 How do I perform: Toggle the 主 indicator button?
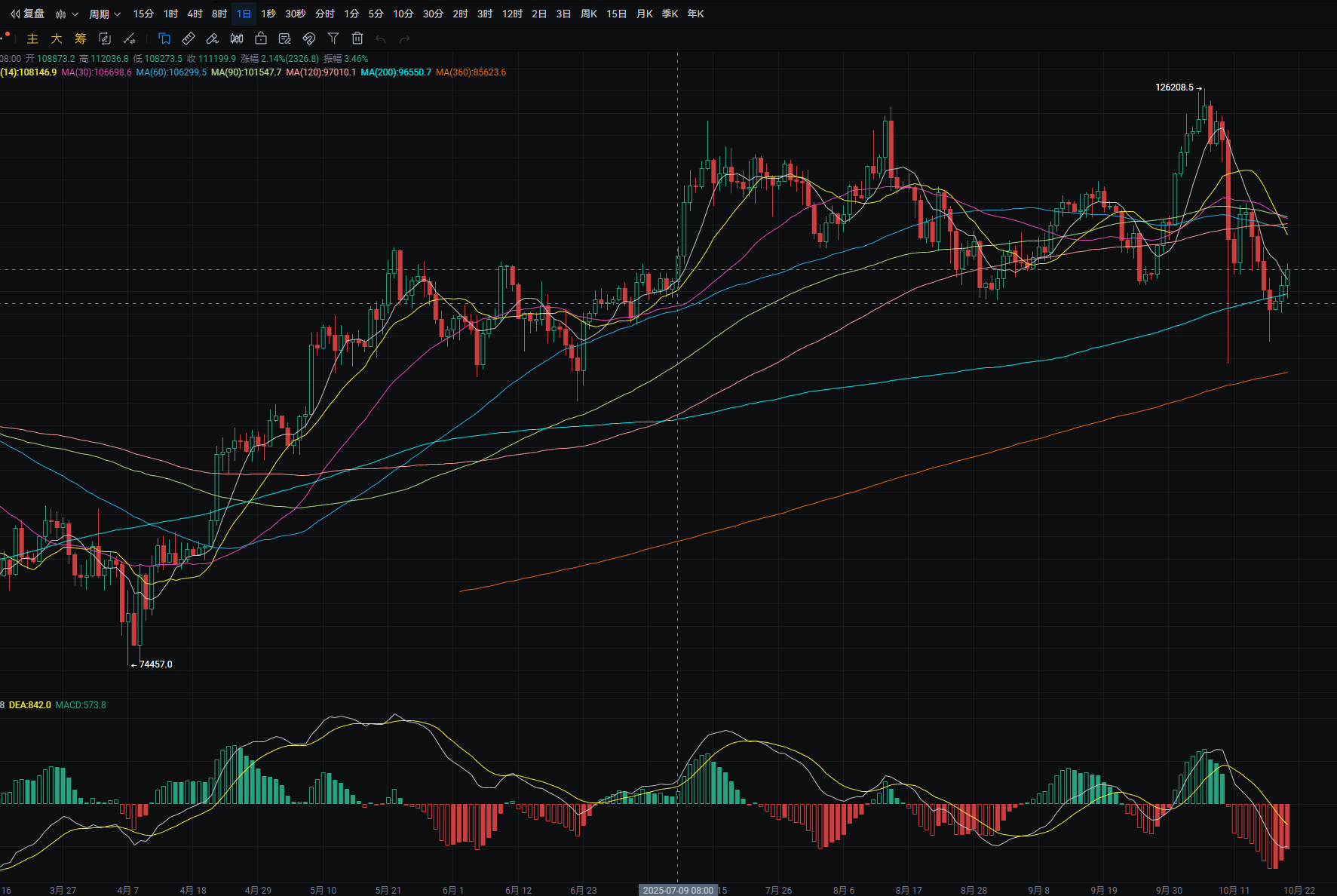click(32, 38)
